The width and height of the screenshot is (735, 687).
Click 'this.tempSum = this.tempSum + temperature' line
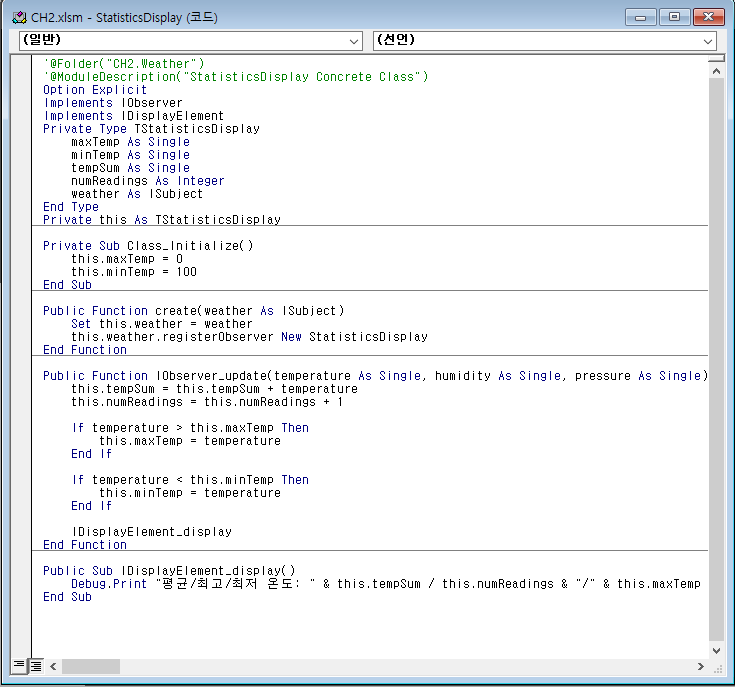[214, 389]
